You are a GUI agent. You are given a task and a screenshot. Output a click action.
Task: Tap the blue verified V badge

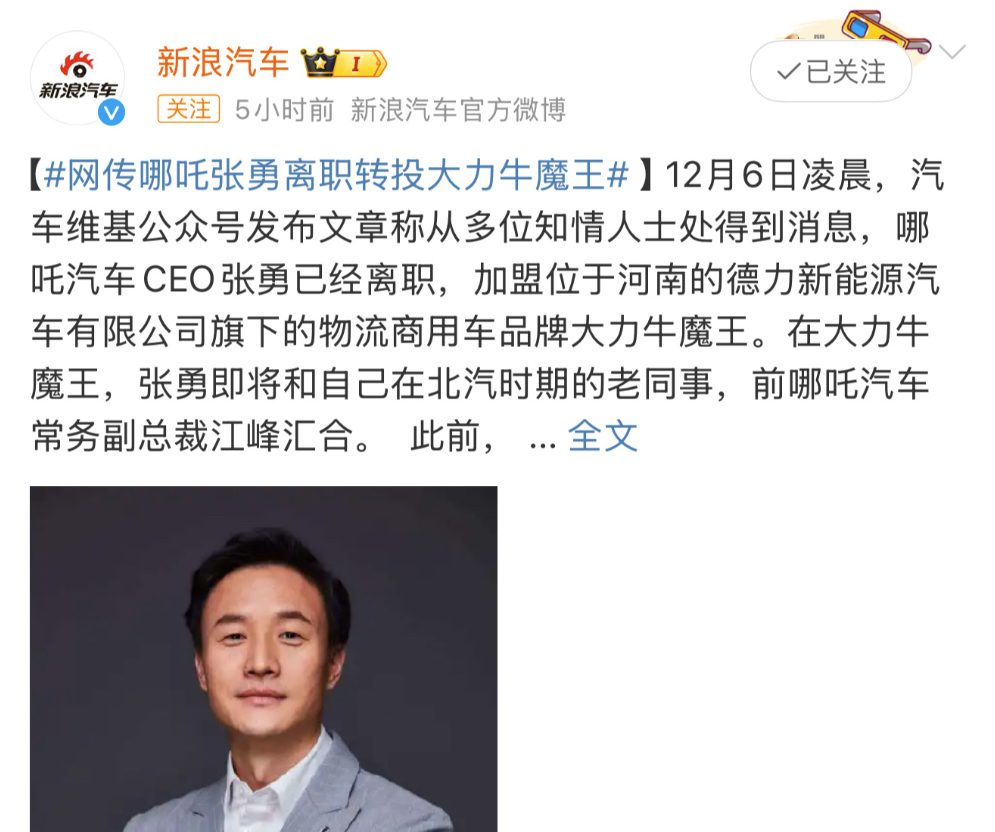(112, 112)
